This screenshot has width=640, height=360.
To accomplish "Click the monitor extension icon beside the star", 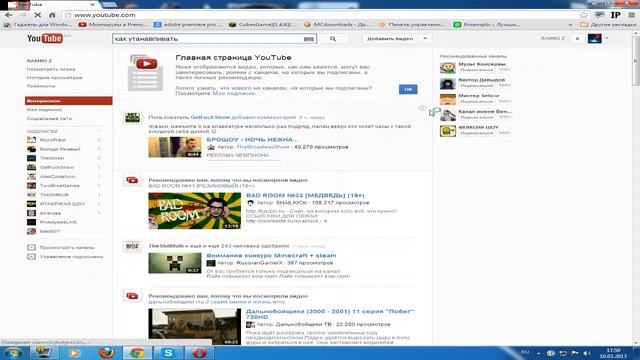I will coord(600,15).
